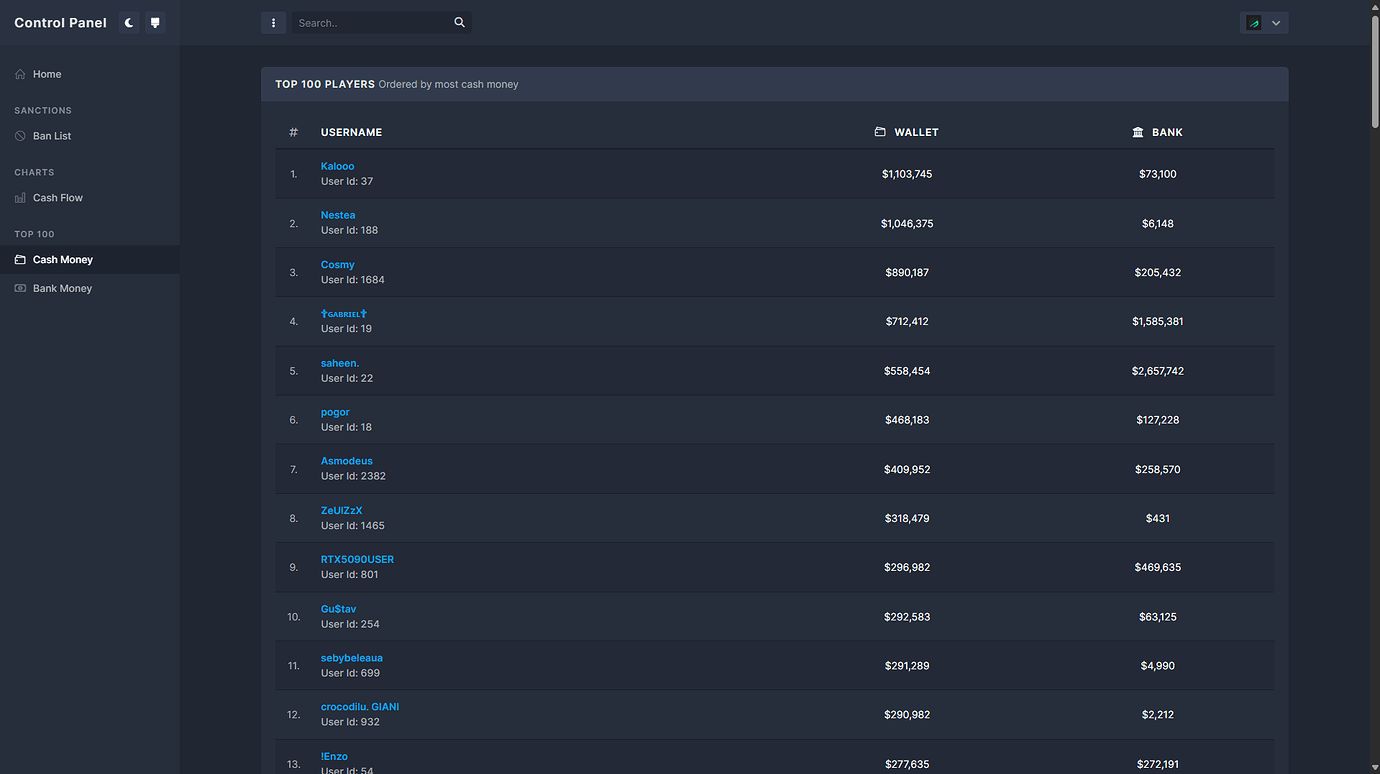Select the Home icon in the sidebar
1380x774 pixels.
[x=18, y=73]
